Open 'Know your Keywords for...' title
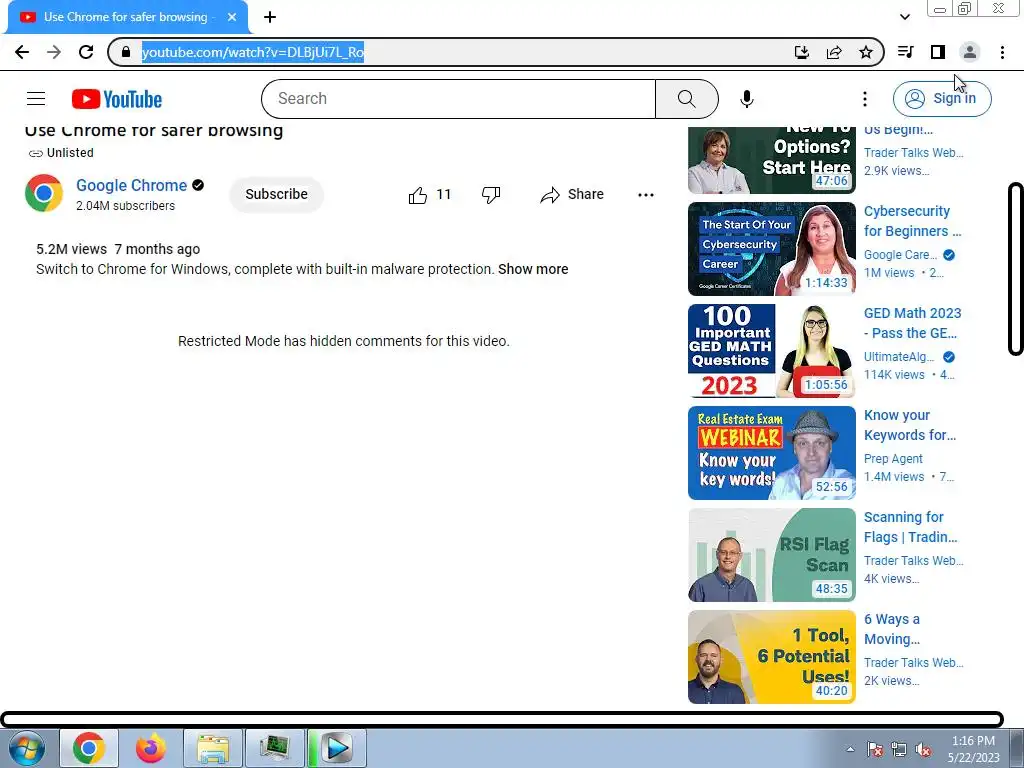The height and width of the screenshot is (768, 1024). pos(910,424)
